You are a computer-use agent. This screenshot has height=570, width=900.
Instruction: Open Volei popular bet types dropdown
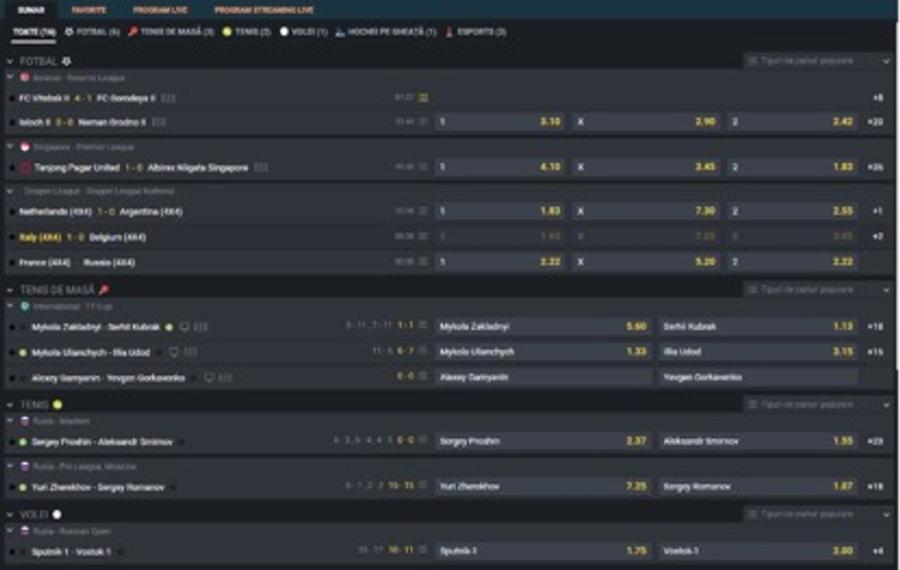[818, 514]
